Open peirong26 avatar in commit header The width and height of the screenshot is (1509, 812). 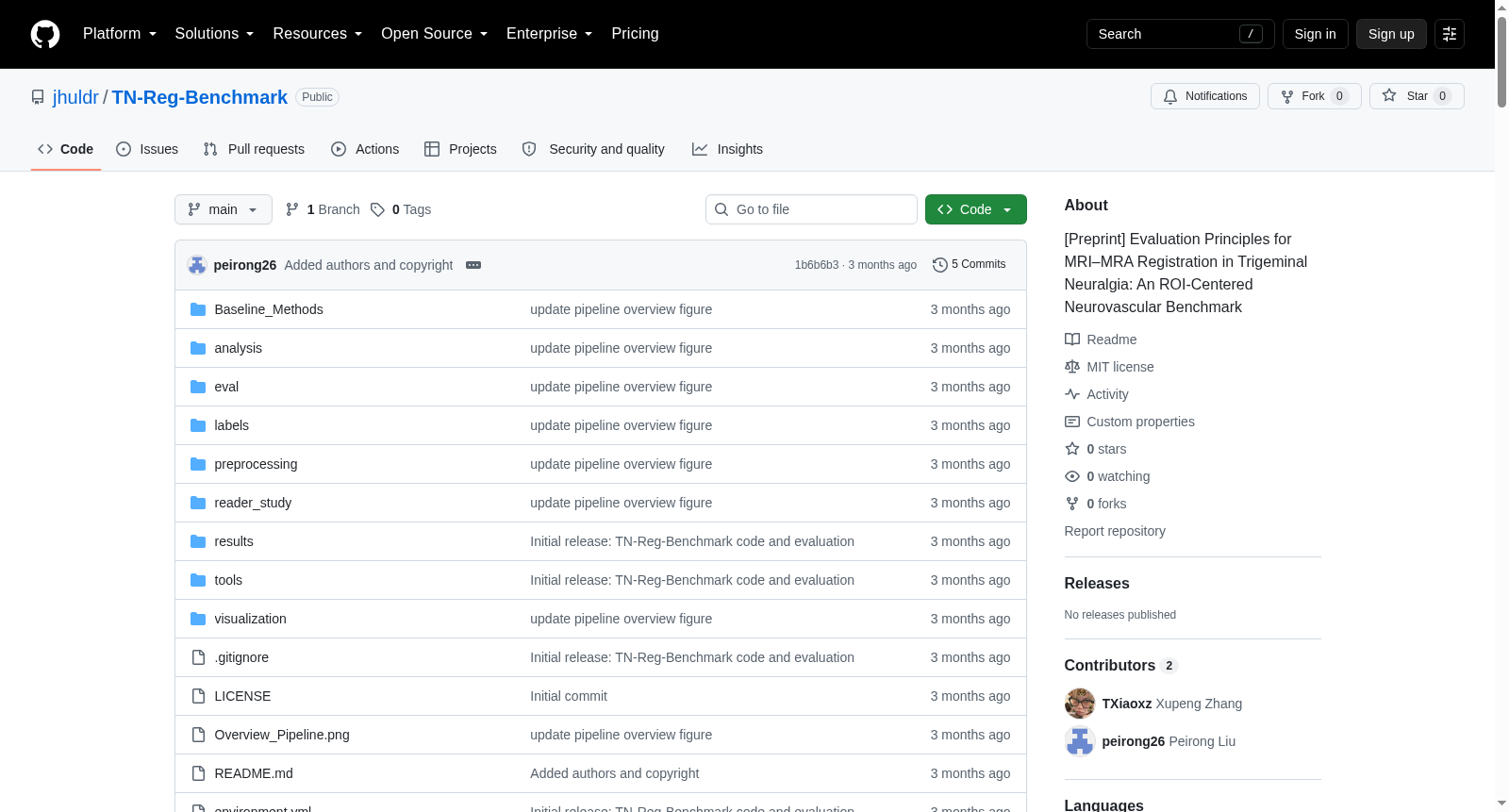tap(197, 265)
